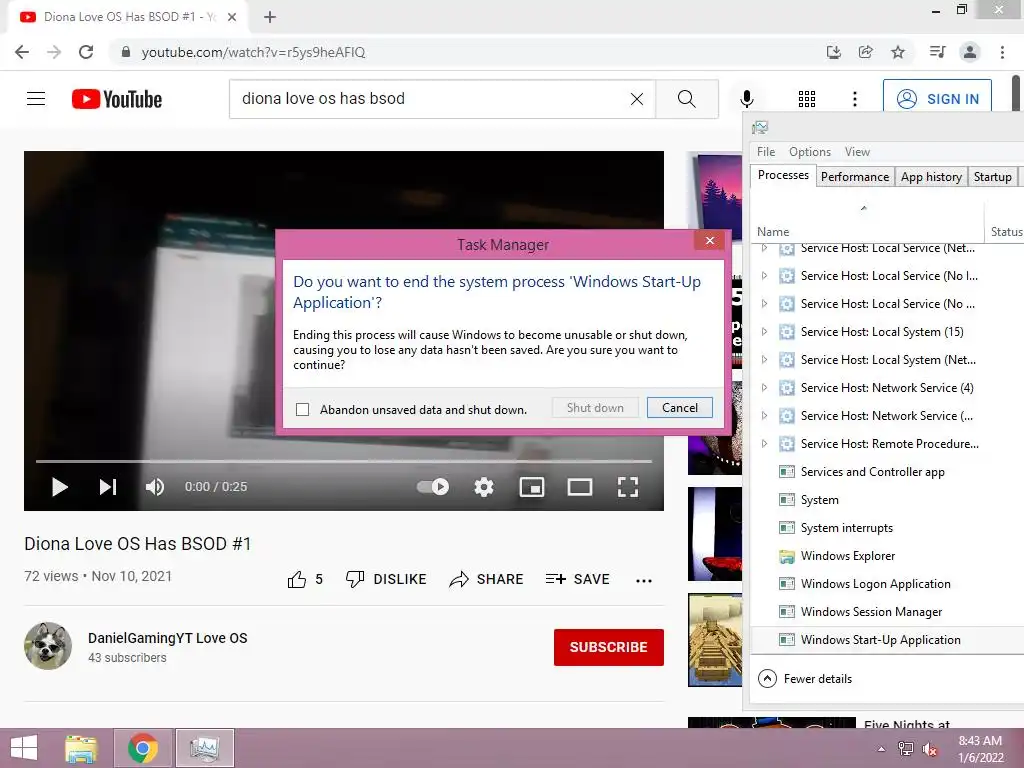
Task: Select Windows Logon Application process row
Action: pos(875,584)
